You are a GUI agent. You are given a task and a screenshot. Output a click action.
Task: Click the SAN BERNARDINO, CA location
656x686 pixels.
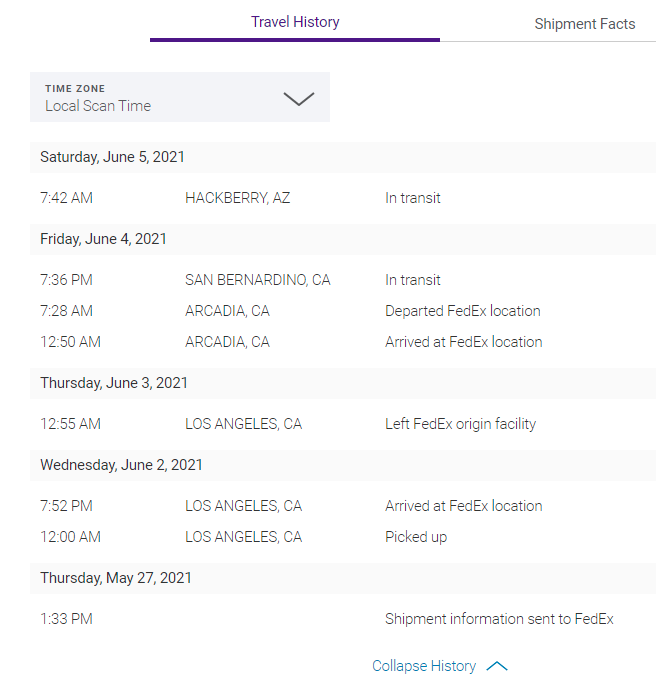click(257, 280)
